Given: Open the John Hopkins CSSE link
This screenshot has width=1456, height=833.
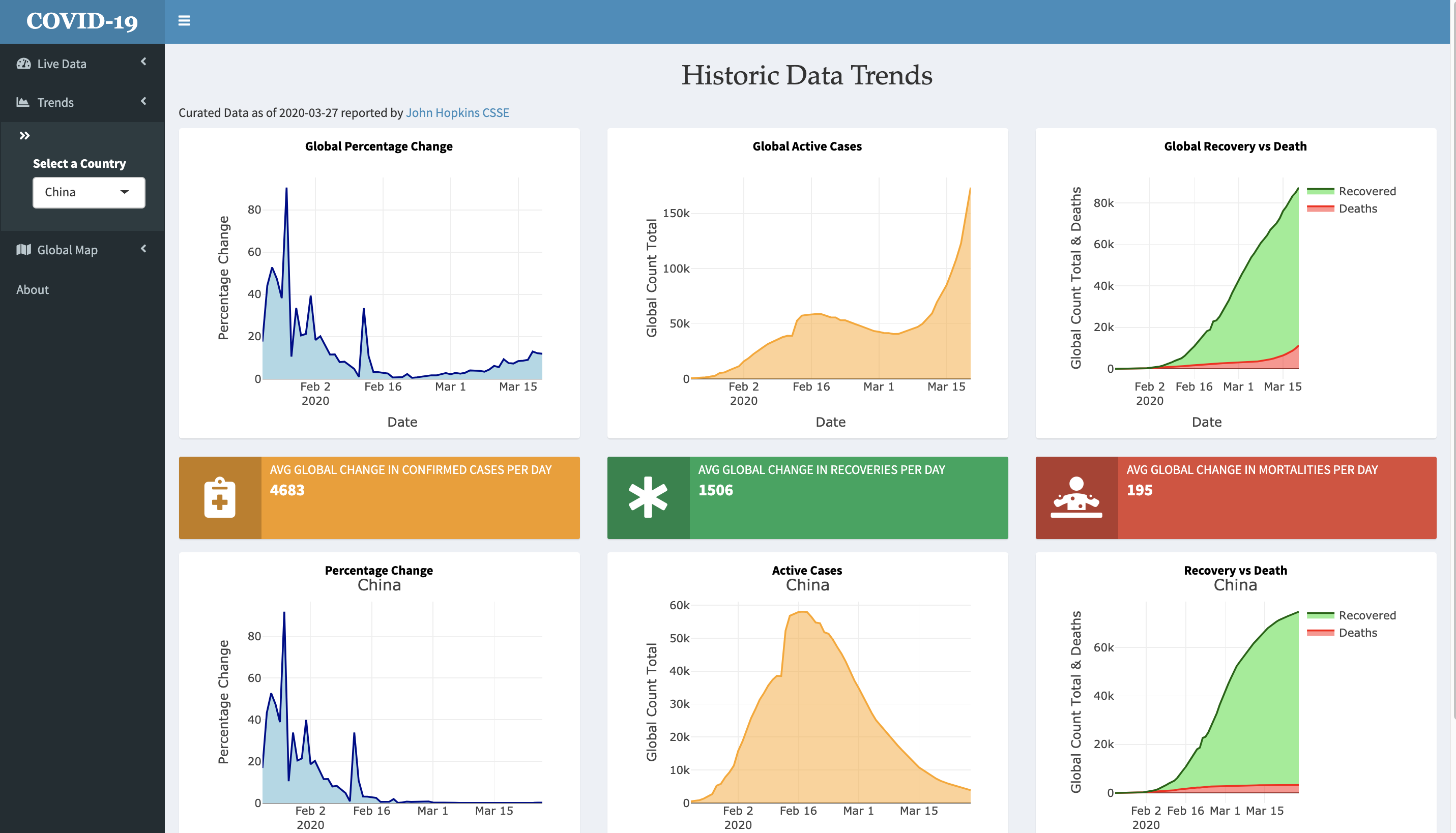Looking at the screenshot, I should click(457, 113).
